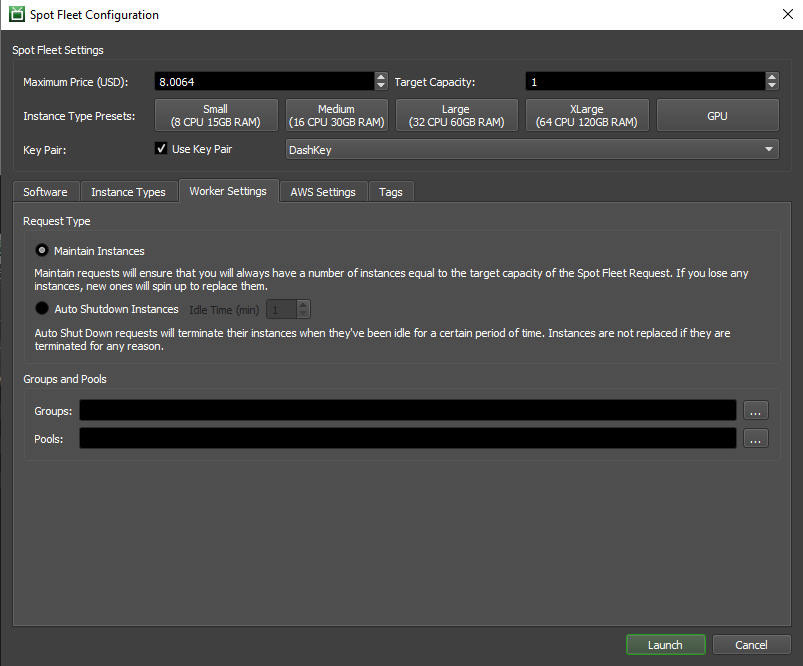
Task: Select the Auto Shutdown Instances radio button
Action: pyautogui.click(x=42, y=308)
